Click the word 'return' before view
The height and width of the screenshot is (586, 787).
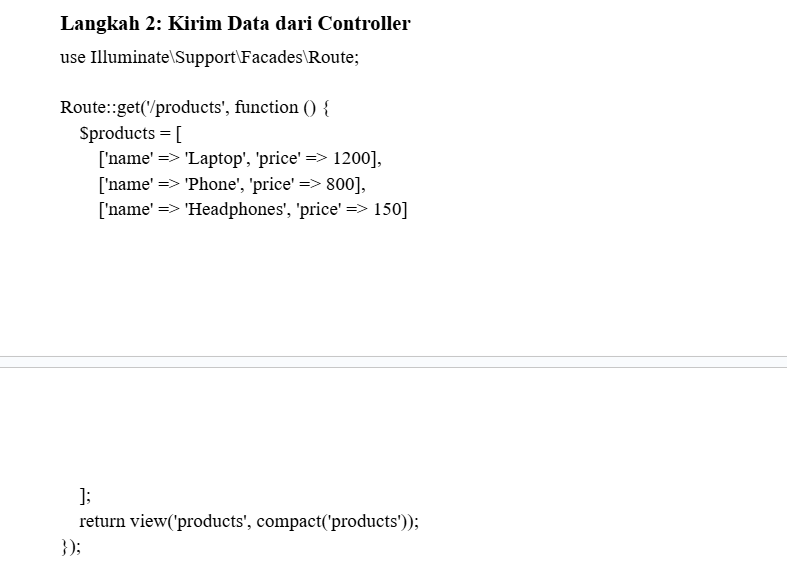pos(102,521)
